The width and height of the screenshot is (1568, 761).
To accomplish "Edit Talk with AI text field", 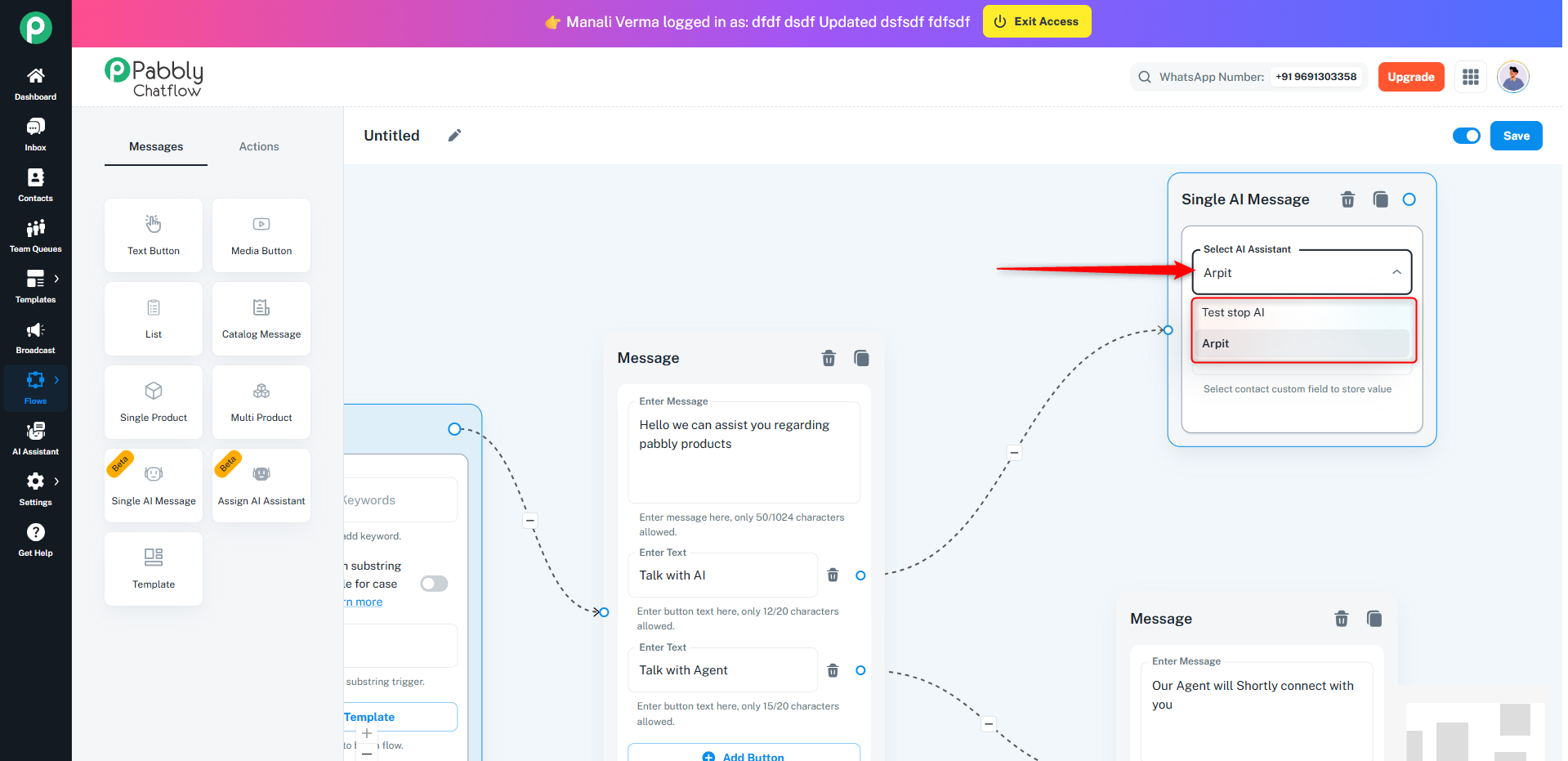I will (x=722, y=575).
